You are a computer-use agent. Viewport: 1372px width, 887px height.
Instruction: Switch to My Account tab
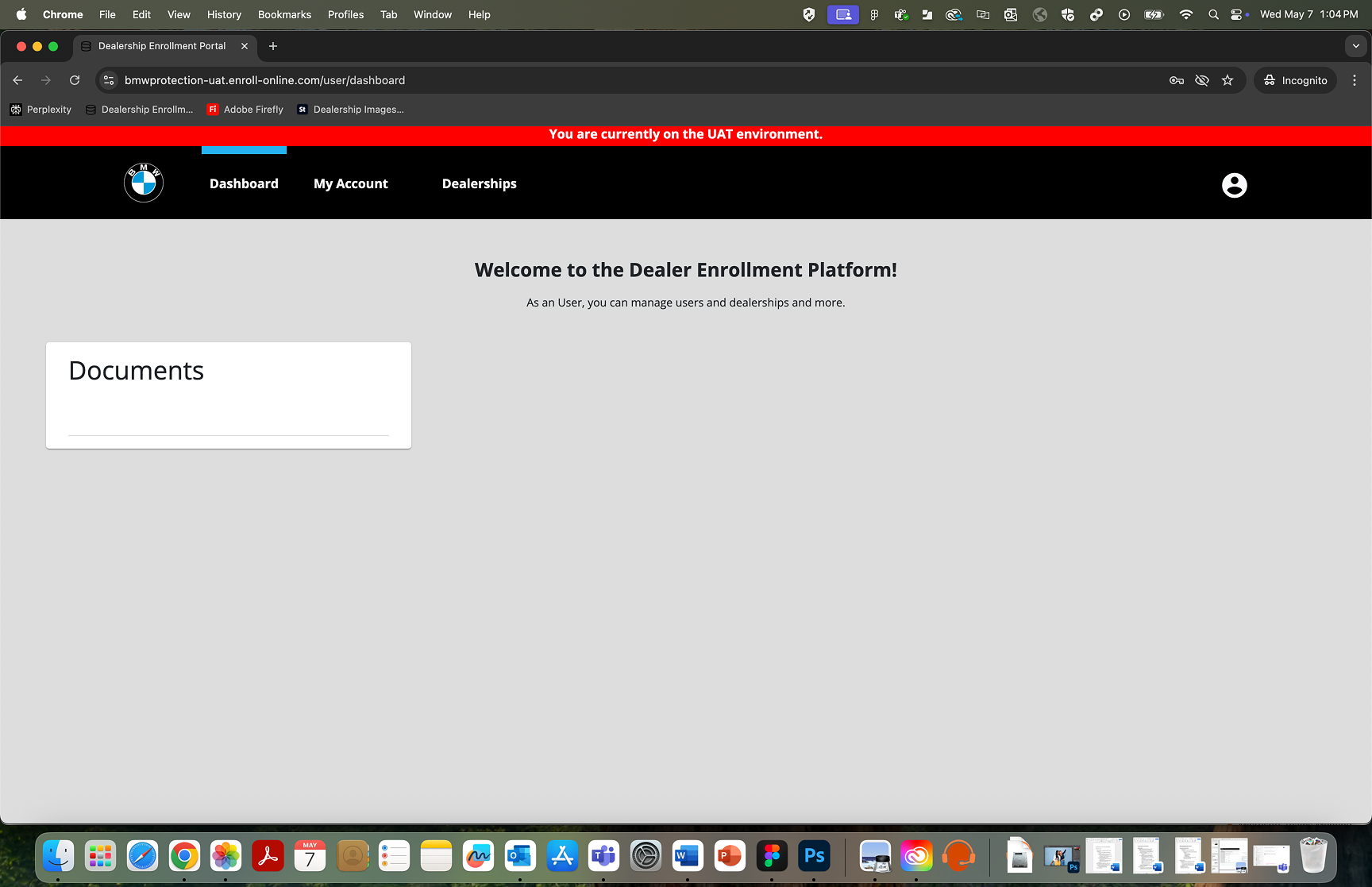pyautogui.click(x=350, y=183)
